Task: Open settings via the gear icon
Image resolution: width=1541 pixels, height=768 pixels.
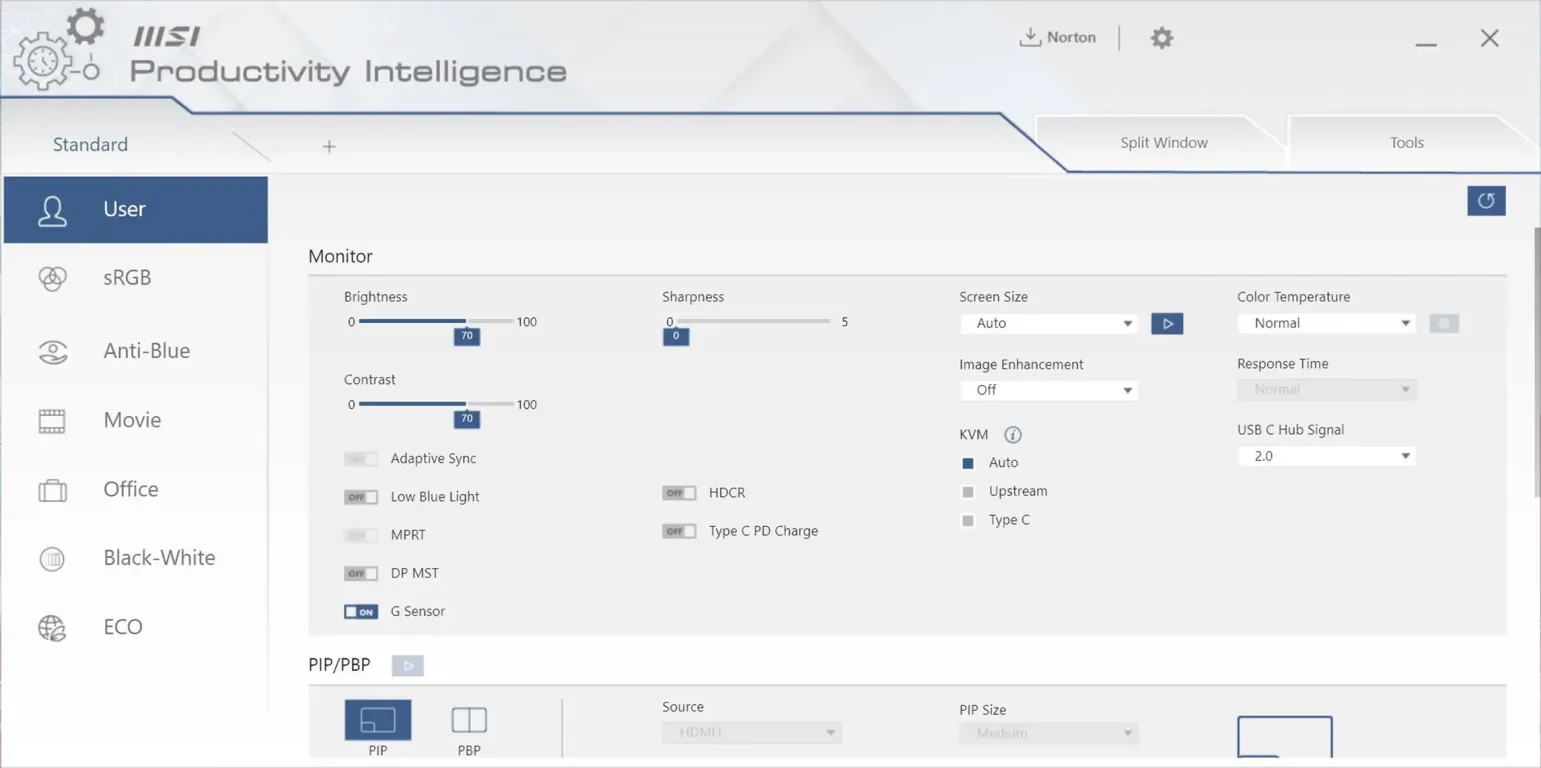Action: [x=1161, y=38]
